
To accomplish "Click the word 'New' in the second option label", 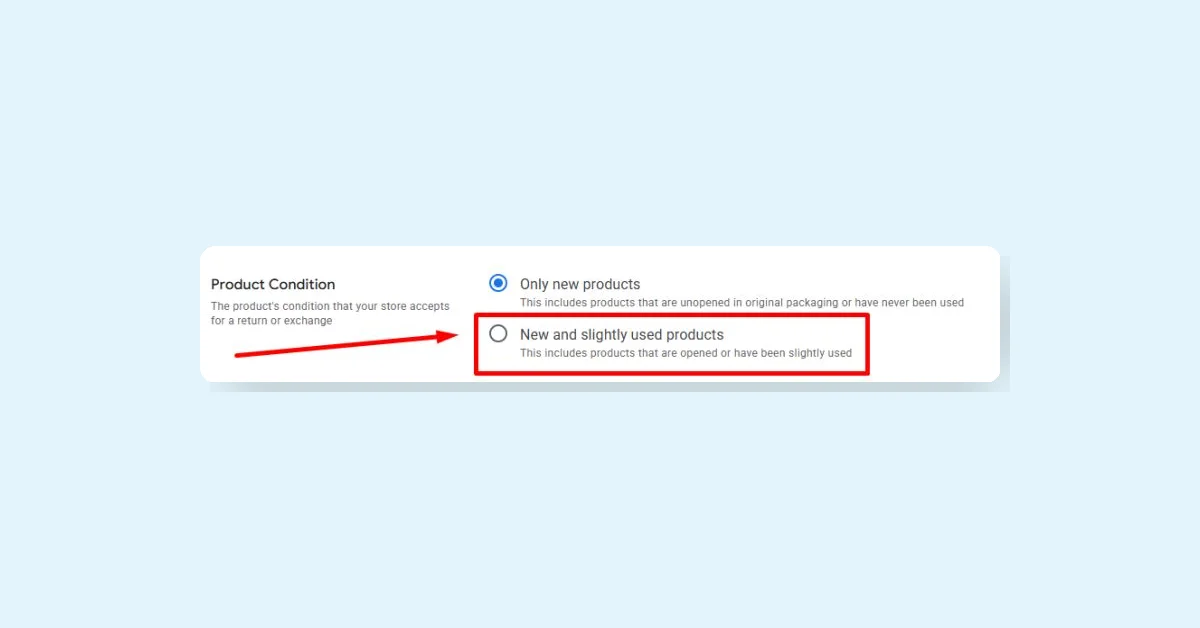I will coord(534,335).
